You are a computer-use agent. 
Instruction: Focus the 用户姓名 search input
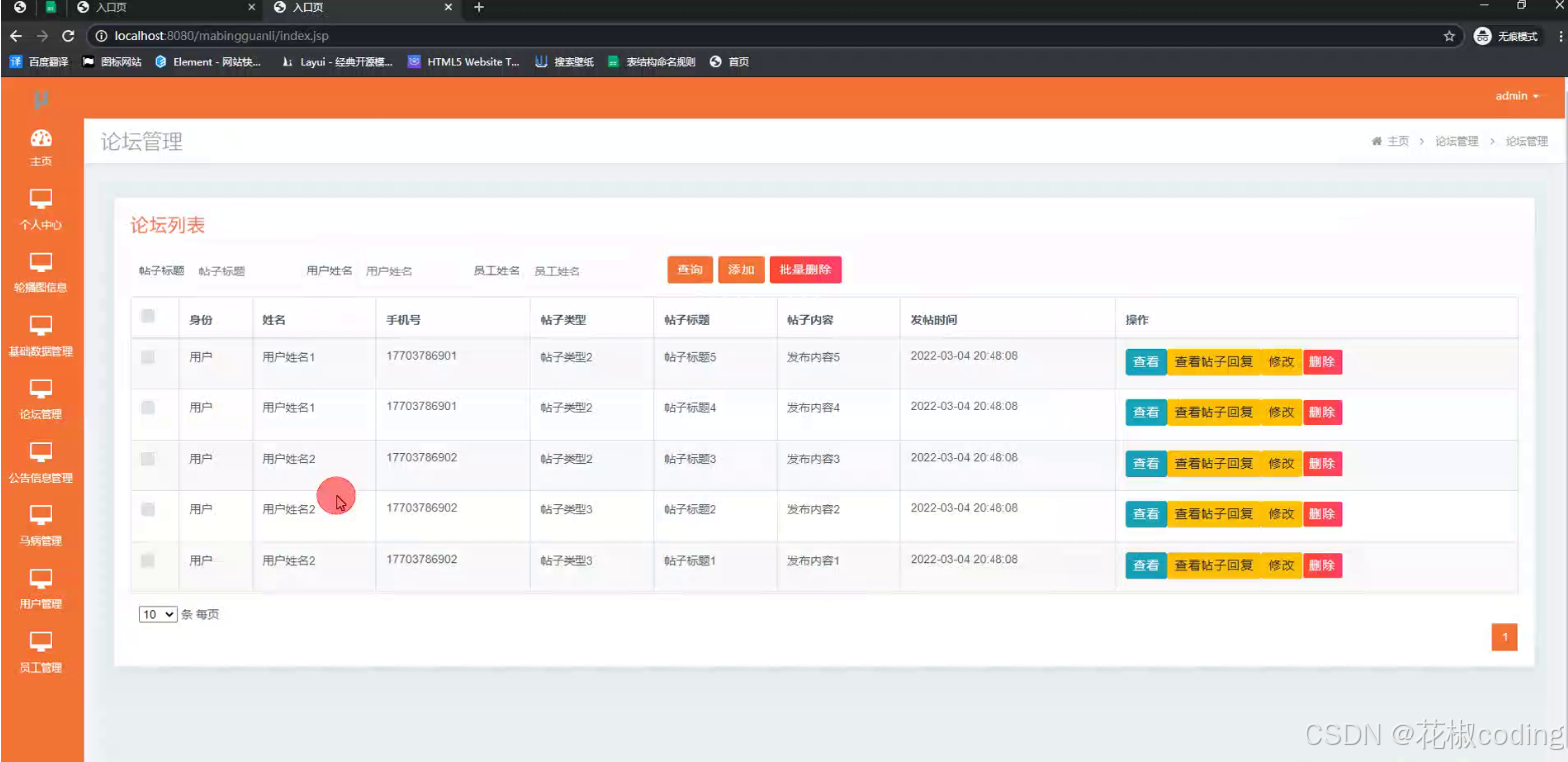pyautogui.click(x=411, y=271)
